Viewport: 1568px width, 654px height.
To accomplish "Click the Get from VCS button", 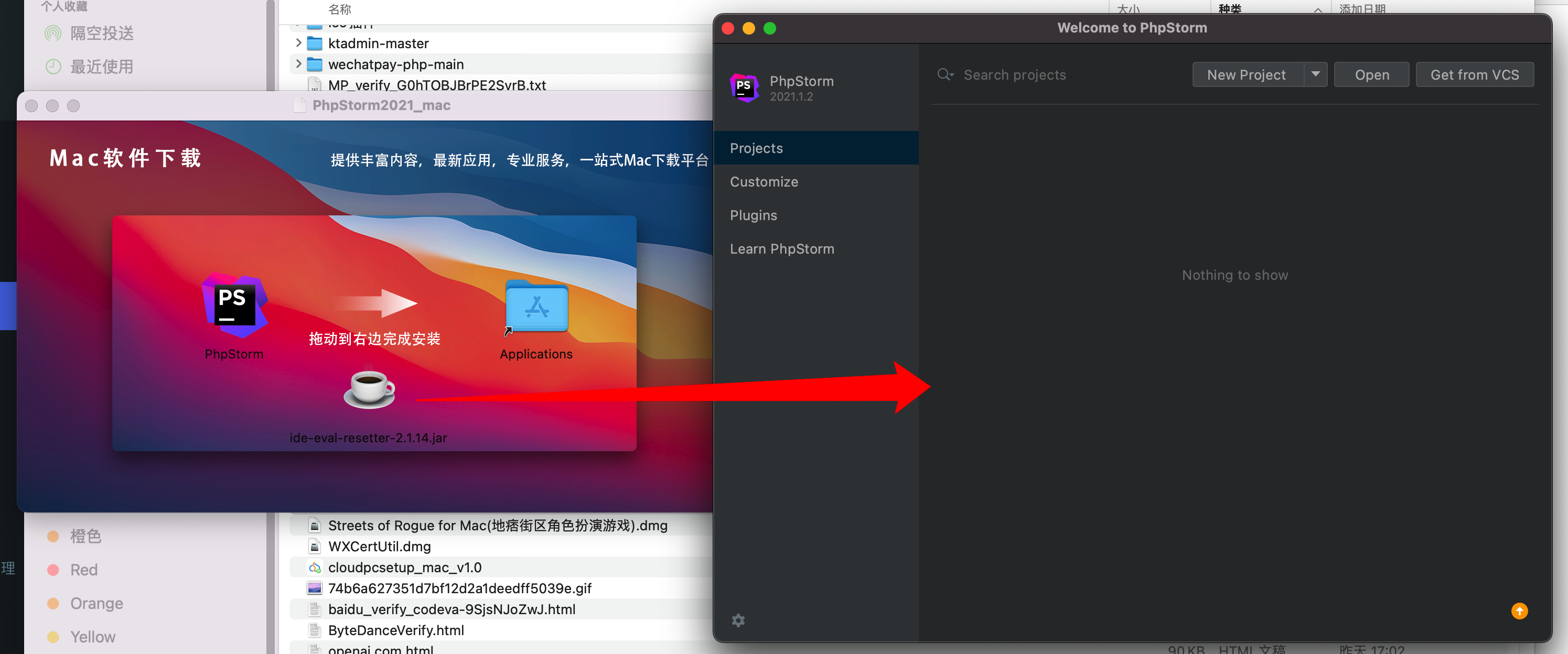I will (x=1474, y=74).
